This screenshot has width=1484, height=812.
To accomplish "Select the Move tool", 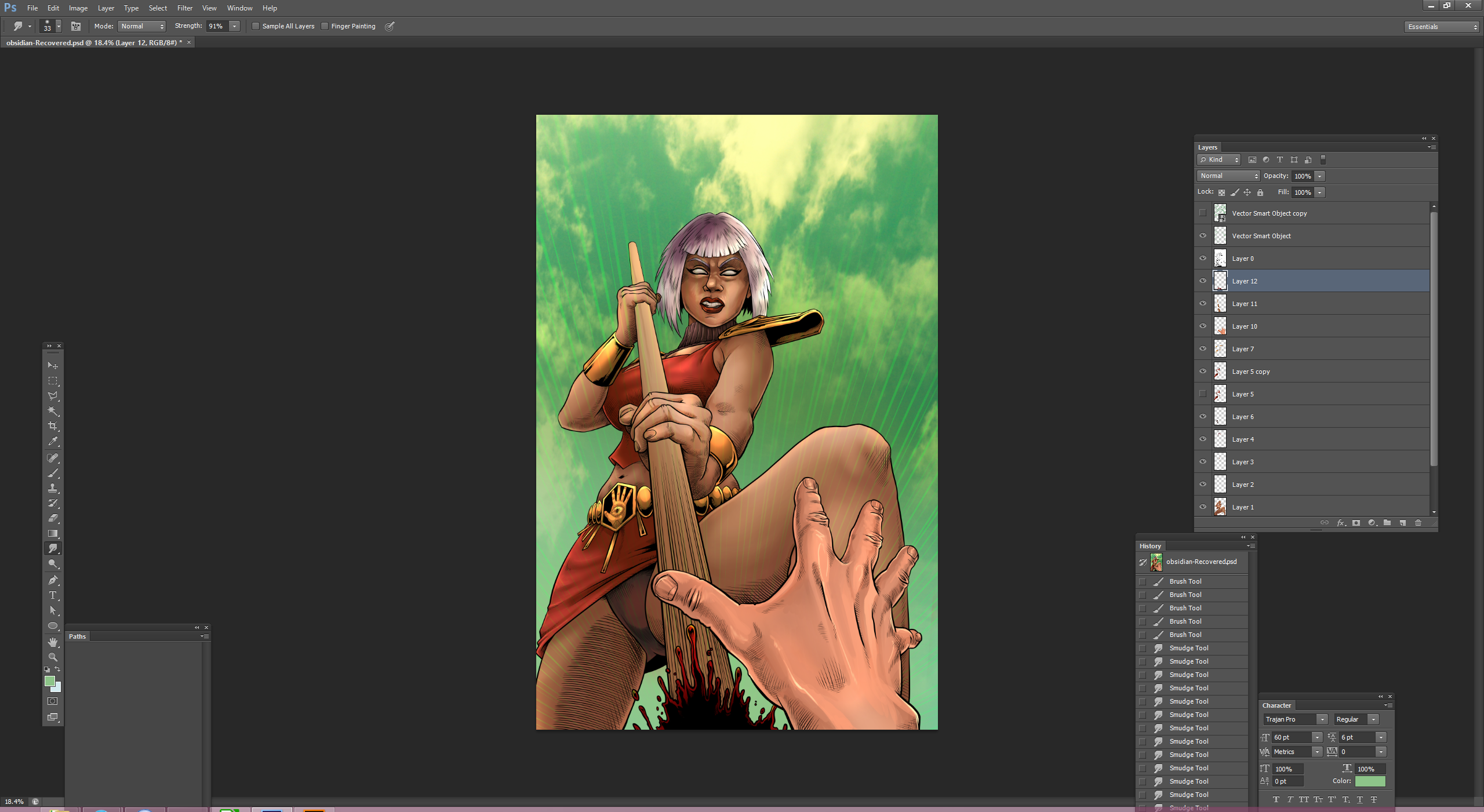I will (53, 365).
